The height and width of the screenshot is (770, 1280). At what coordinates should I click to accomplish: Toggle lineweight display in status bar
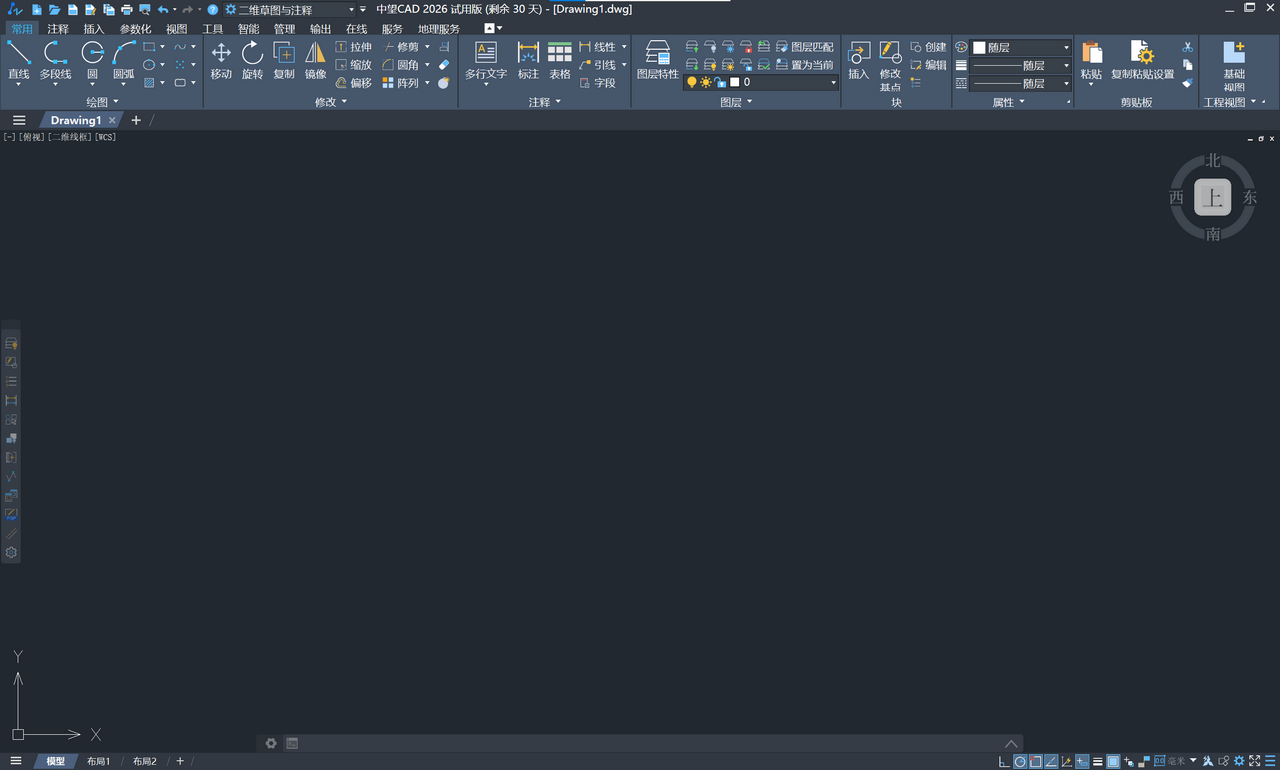click(x=1097, y=762)
